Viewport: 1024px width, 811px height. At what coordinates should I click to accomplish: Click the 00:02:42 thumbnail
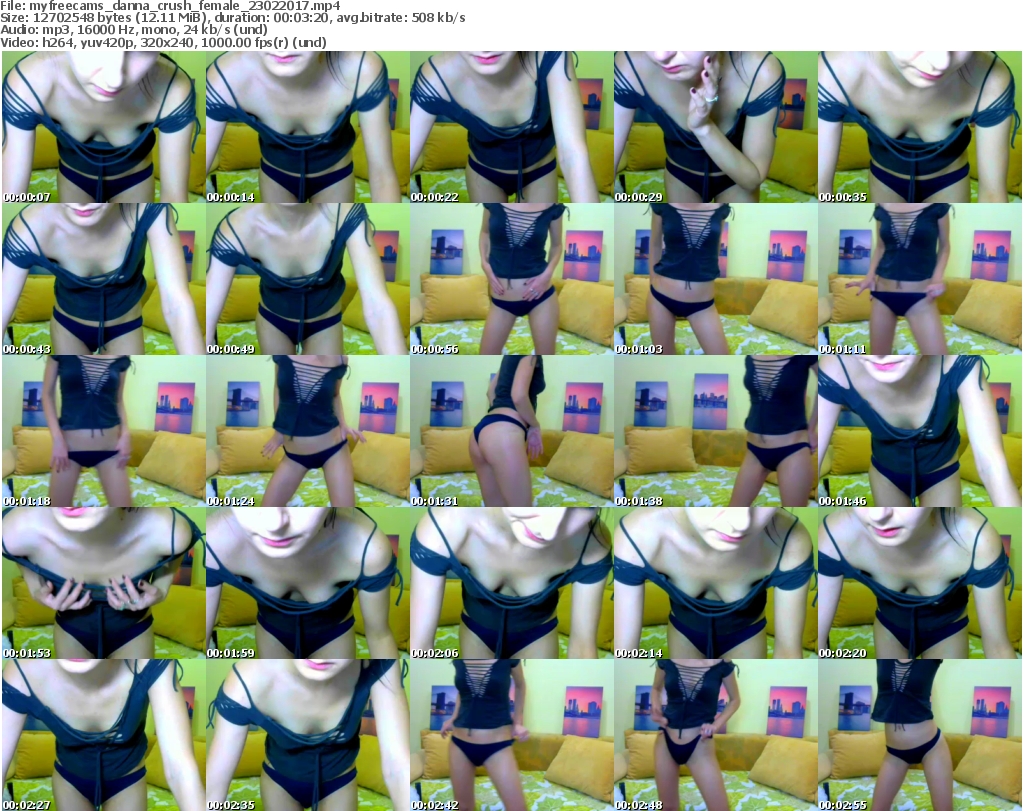click(511, 735)
